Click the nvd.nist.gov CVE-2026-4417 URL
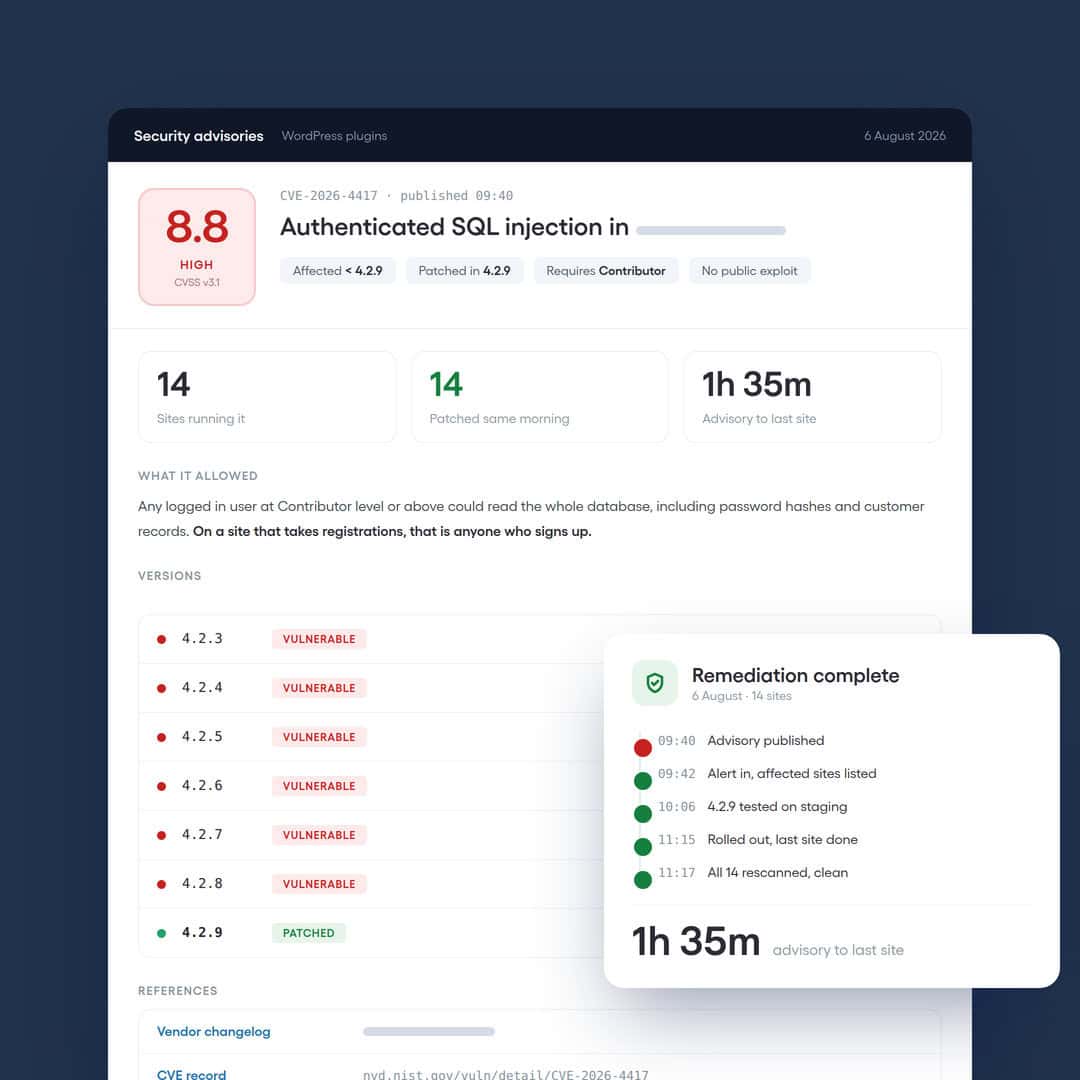Viewport: 1080px width, 1080px height. click(x=506, y=1074)
